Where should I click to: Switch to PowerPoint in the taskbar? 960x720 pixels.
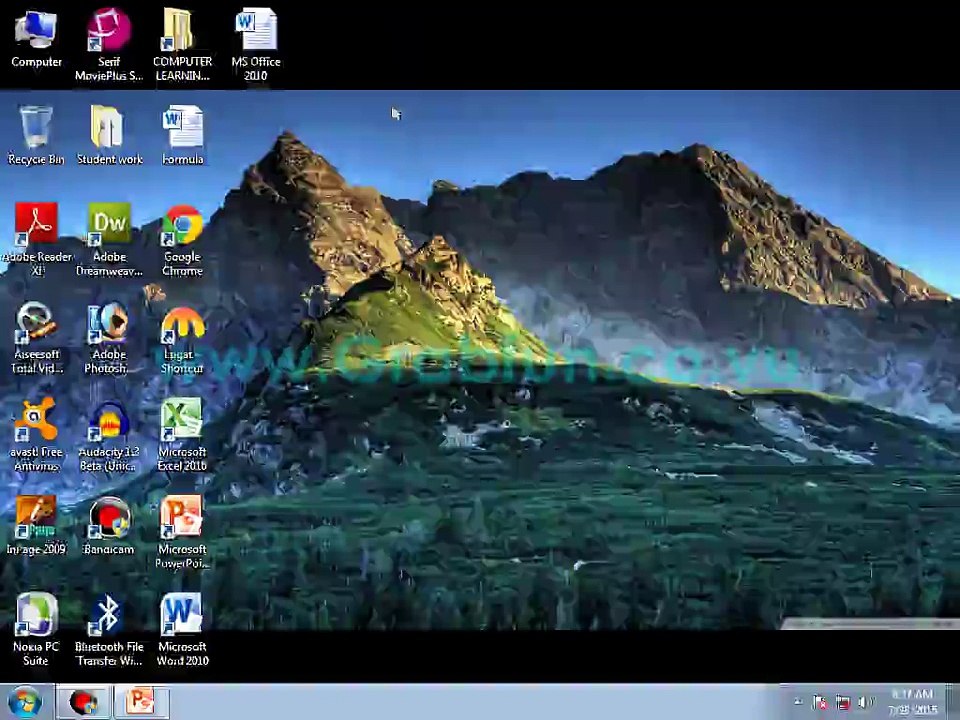[140, 702]
